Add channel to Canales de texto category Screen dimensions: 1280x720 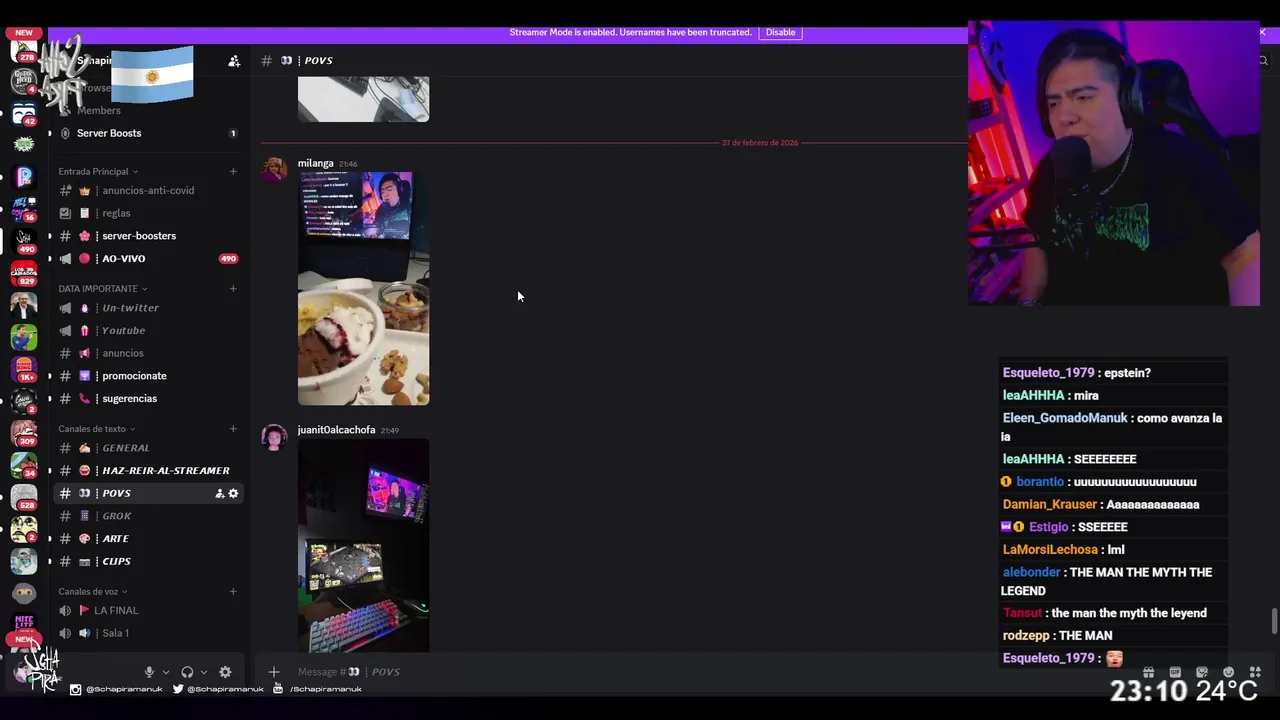click(233, 429)
